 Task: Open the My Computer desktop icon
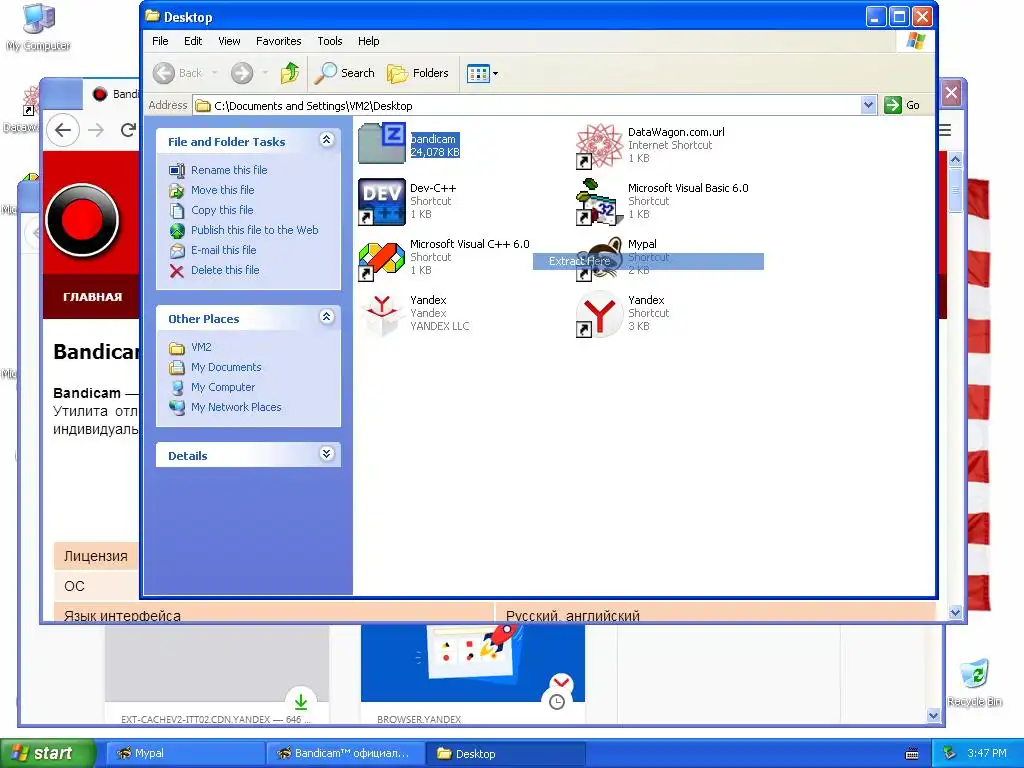(x=39, y=27)
